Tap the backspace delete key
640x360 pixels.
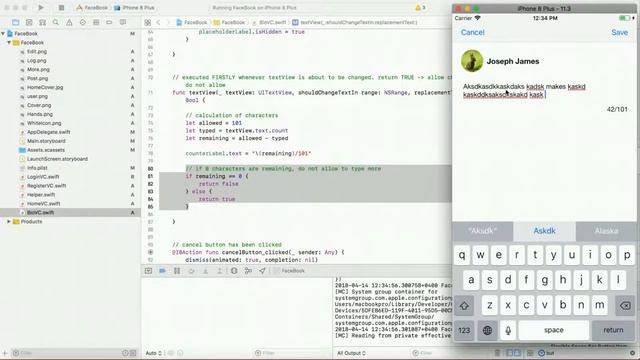coord(625,305)
